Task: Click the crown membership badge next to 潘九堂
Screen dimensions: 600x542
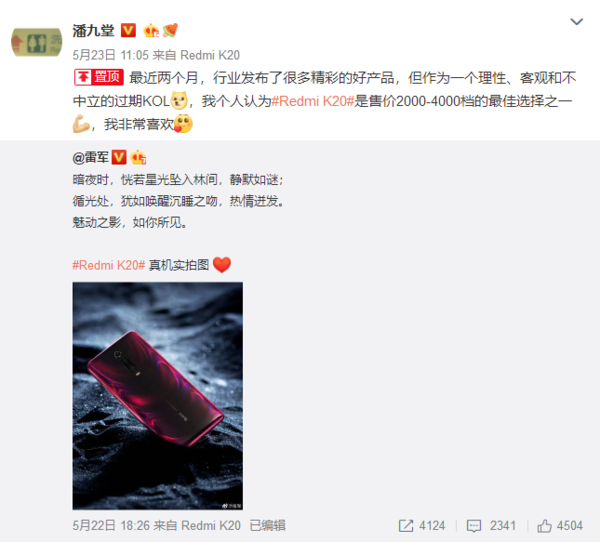Action: pyautogui.click(x=151, y=30)
